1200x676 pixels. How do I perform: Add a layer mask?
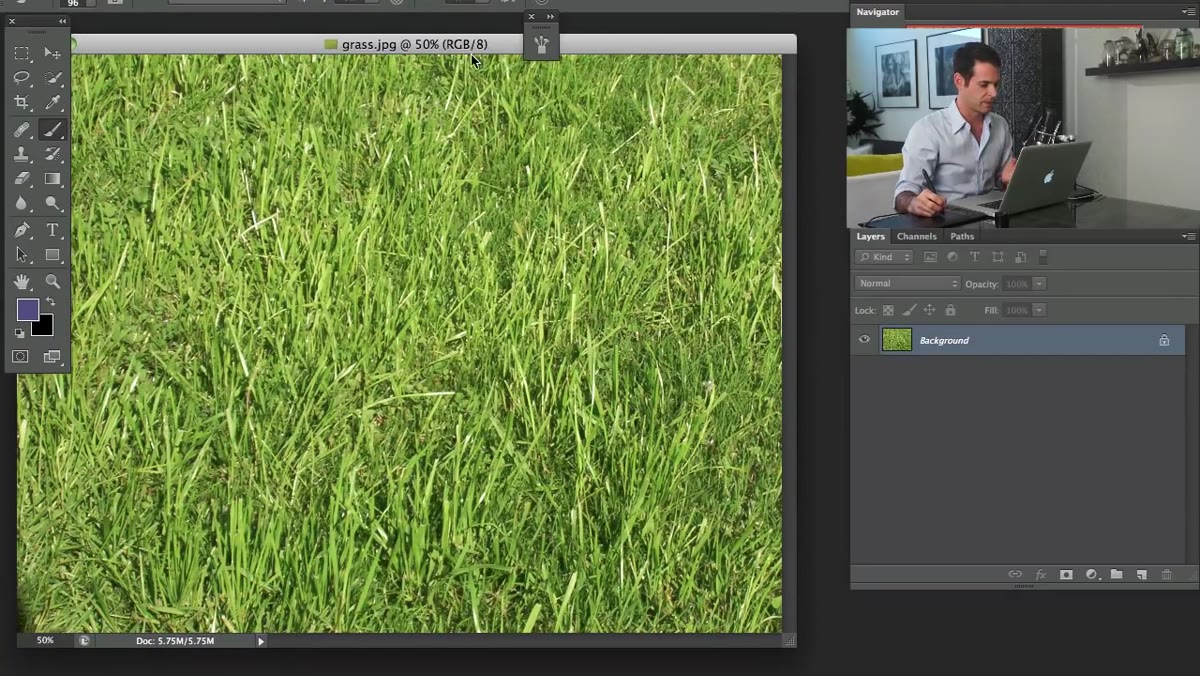tap(1066, 575)
